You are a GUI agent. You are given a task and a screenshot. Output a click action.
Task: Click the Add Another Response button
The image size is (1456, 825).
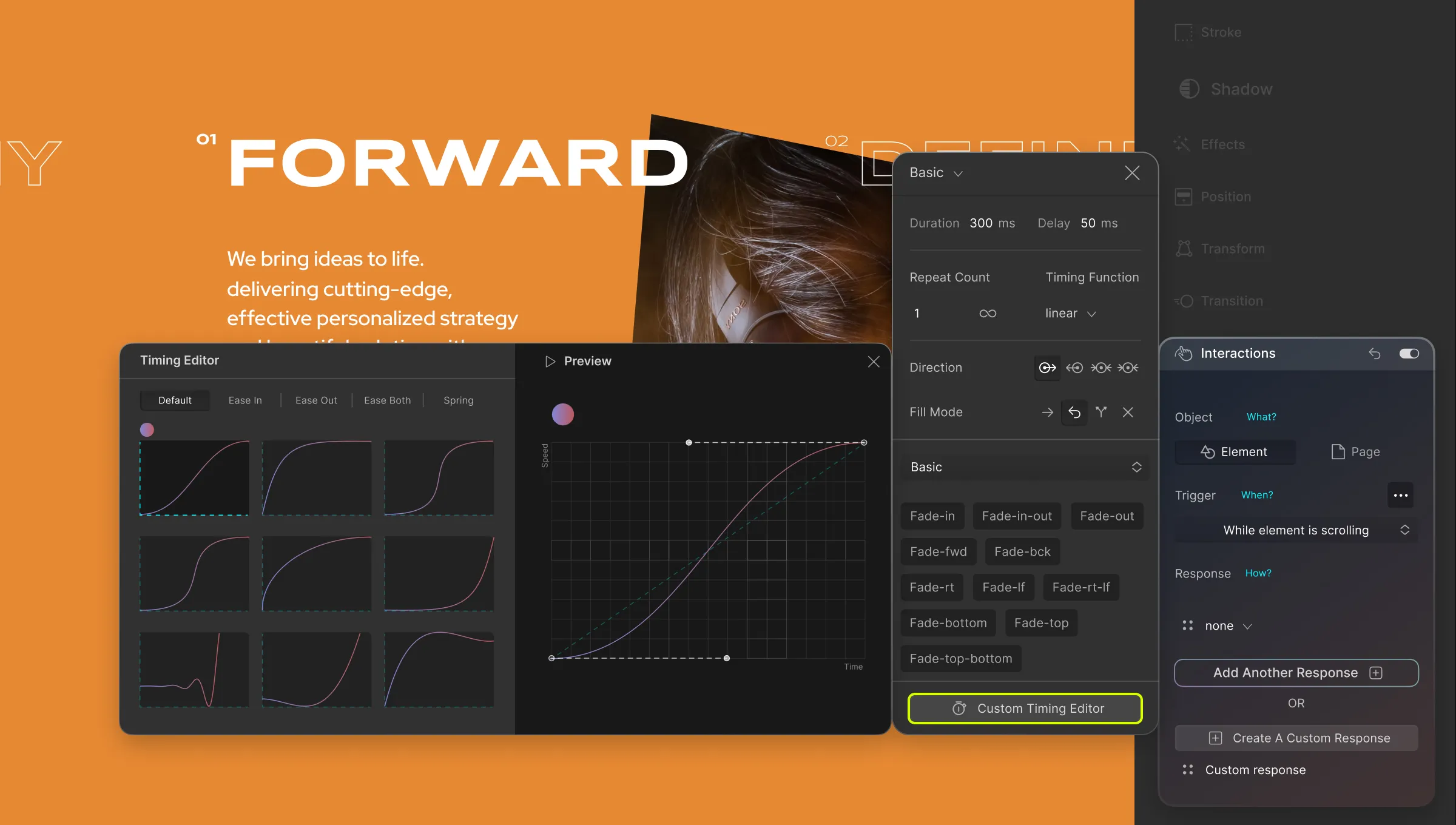[1296, 671]
